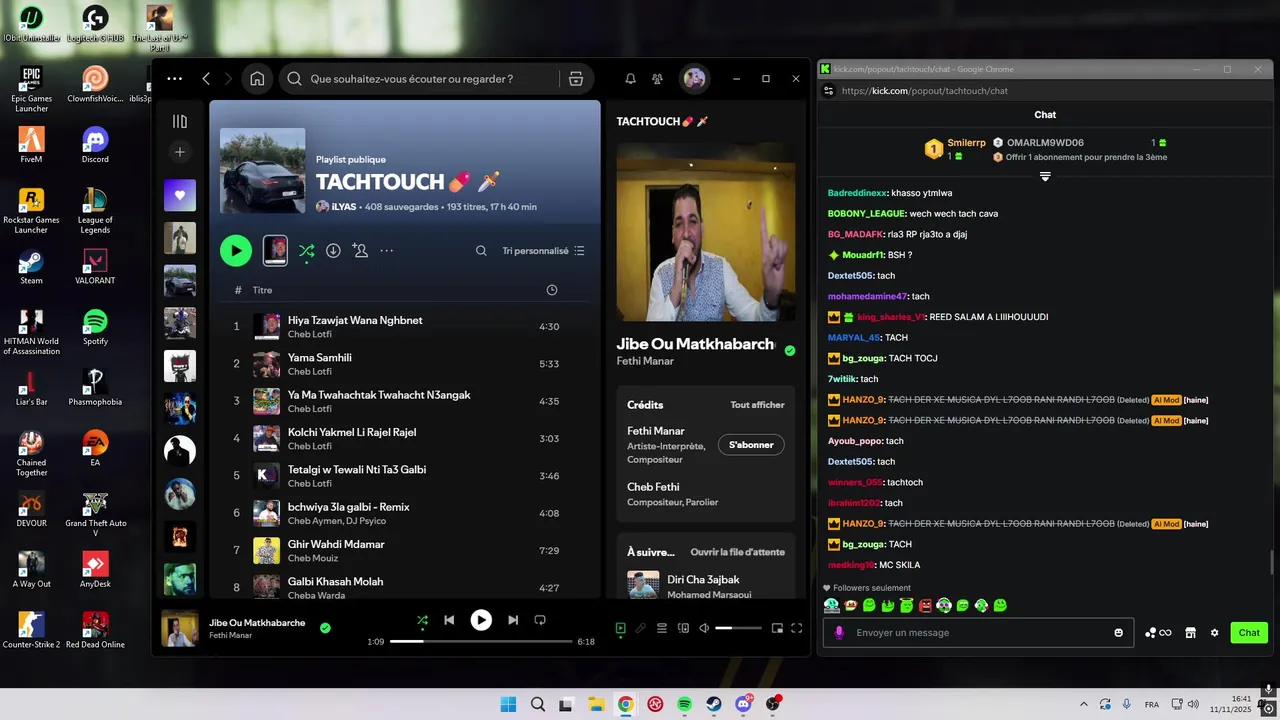The height and width of the screenshot is (720, 1280).
Task: Click the now-playing album art in player bar
Action: [180, 628]
